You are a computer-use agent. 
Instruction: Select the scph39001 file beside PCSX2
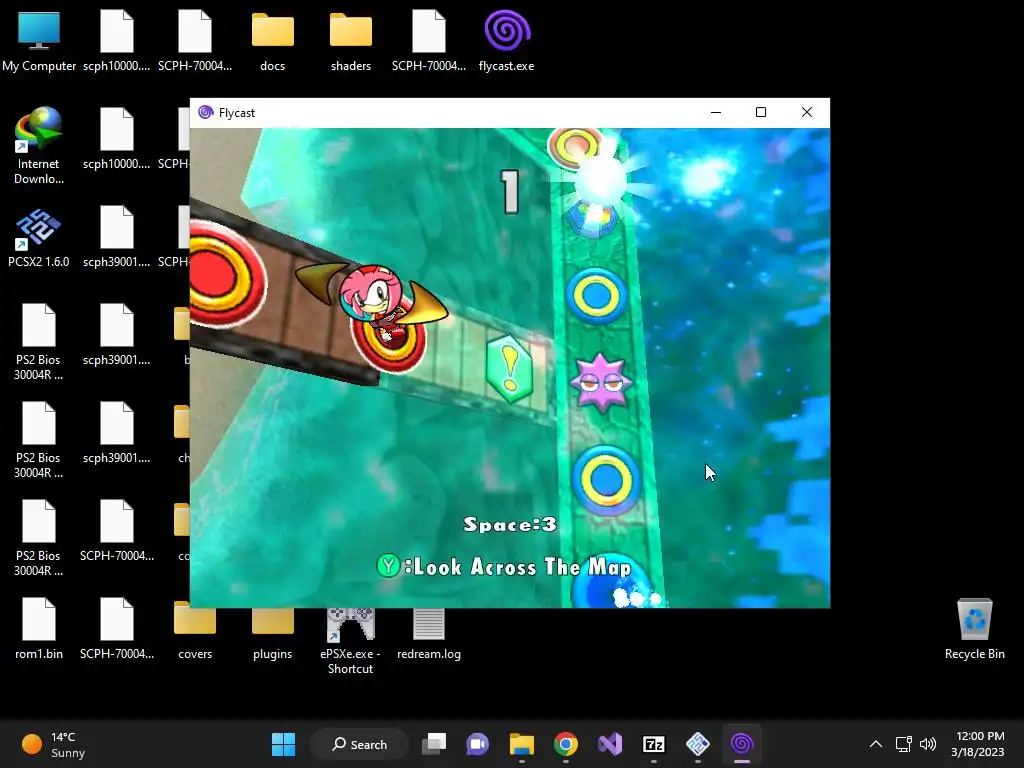[116, 236]
